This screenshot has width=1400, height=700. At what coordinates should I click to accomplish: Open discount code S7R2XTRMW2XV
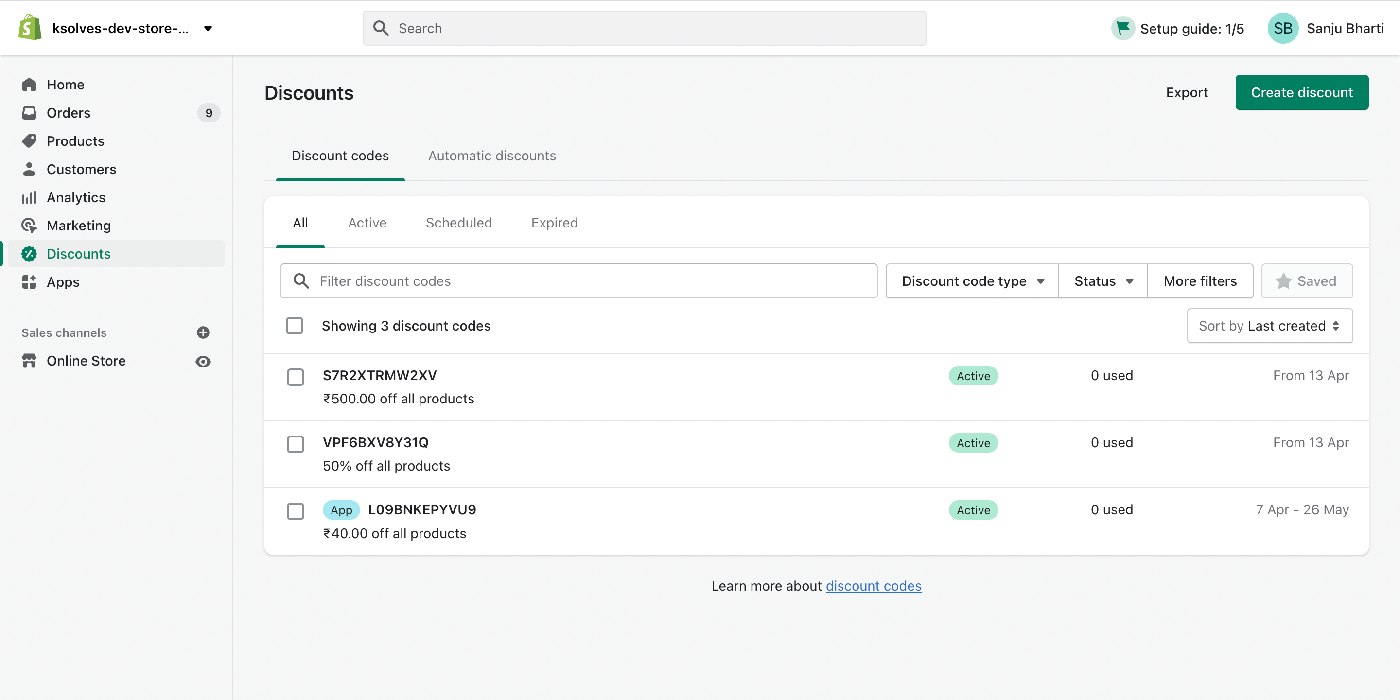click(x=380, y=376)
